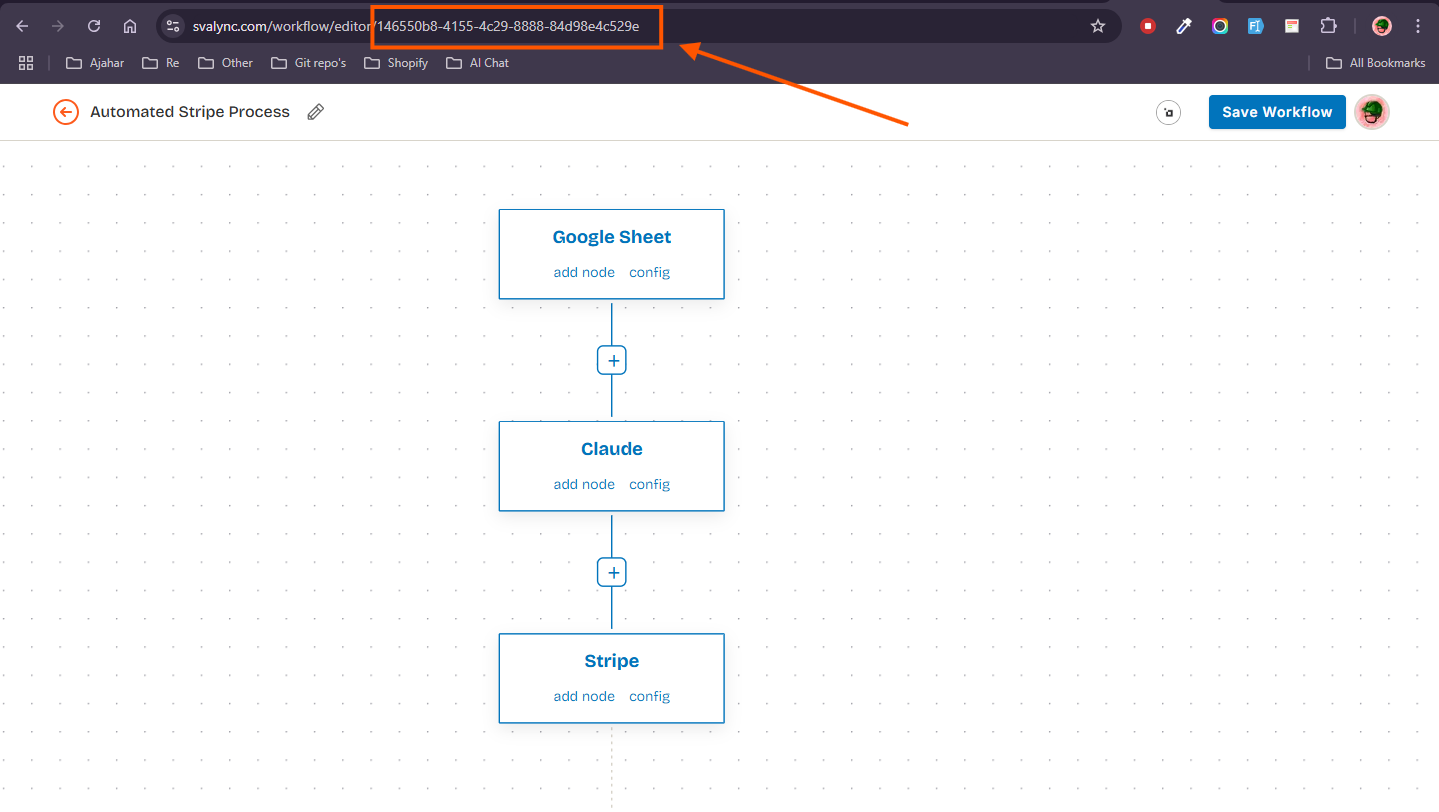Open the Re bookmark folder
The height and width of the screenshot is (812, 1439).
pos(161,63)
